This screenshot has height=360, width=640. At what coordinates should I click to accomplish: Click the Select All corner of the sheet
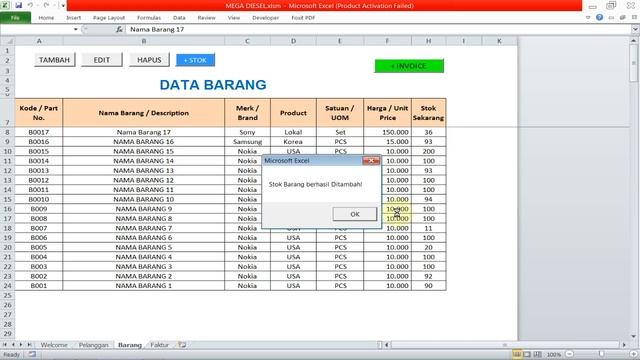click(8, 41)
